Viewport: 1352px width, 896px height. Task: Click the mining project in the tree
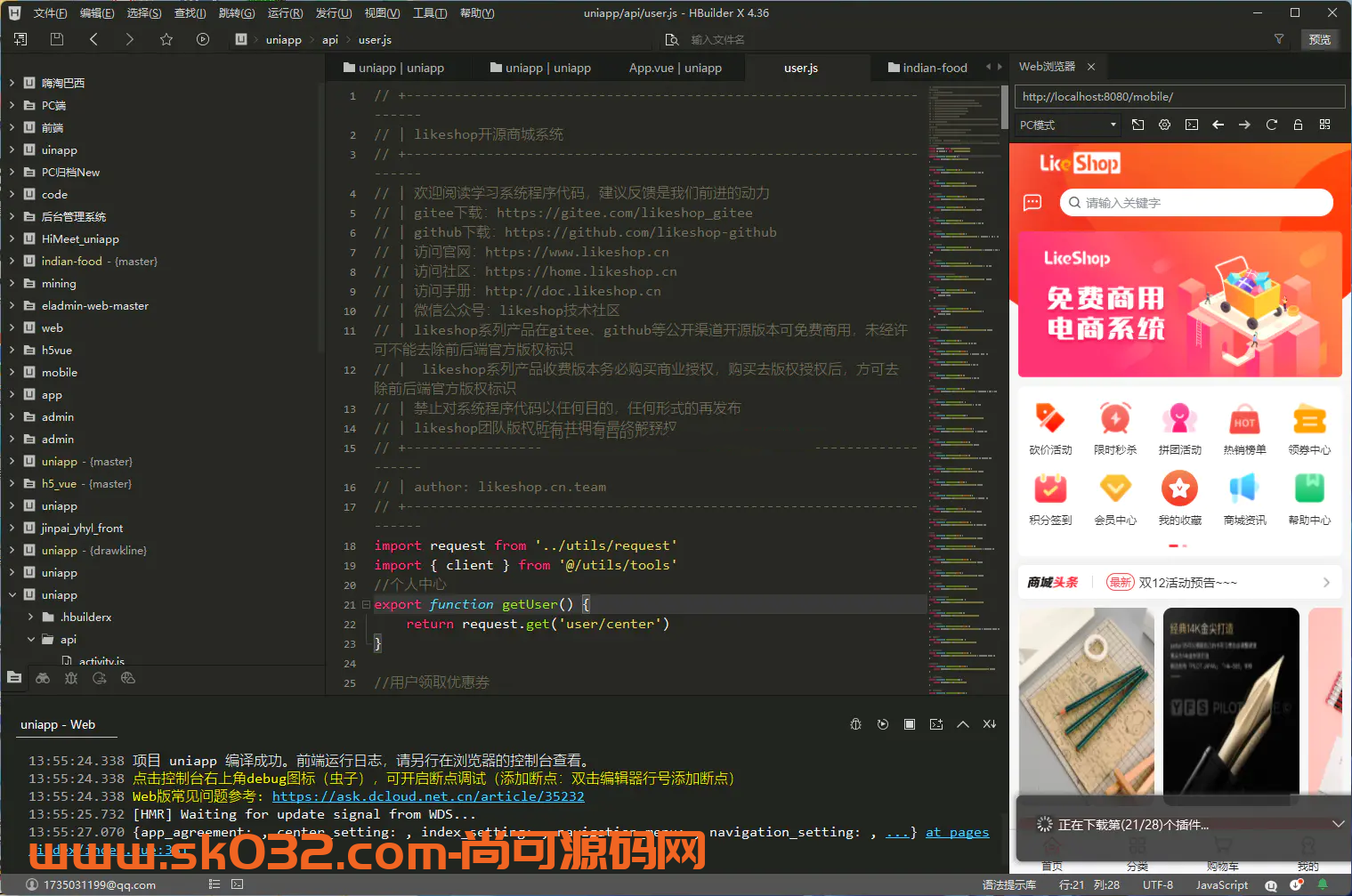pos(59,283)
